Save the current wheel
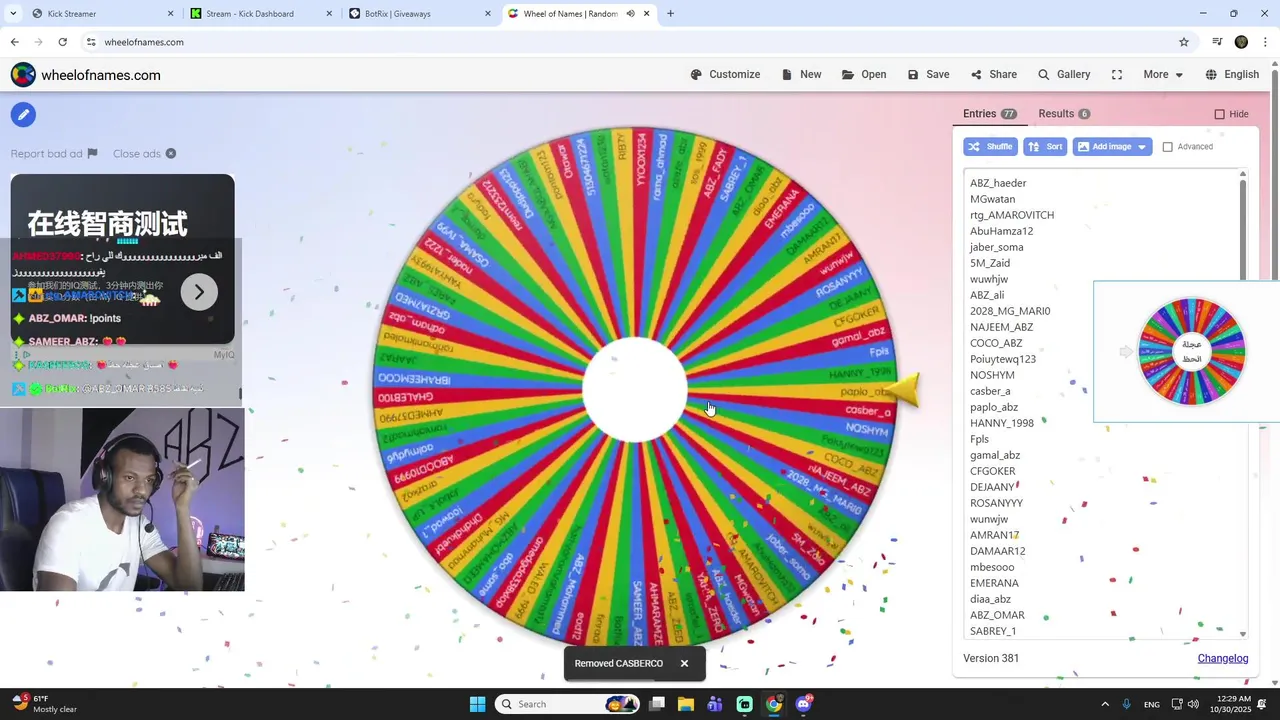1280x720 pixels. pos(928,75)
